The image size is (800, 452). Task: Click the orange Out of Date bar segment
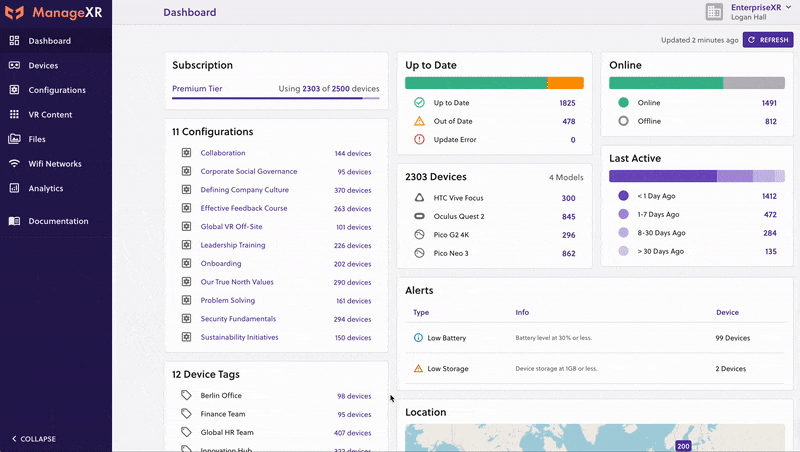(x=565, y=83)
